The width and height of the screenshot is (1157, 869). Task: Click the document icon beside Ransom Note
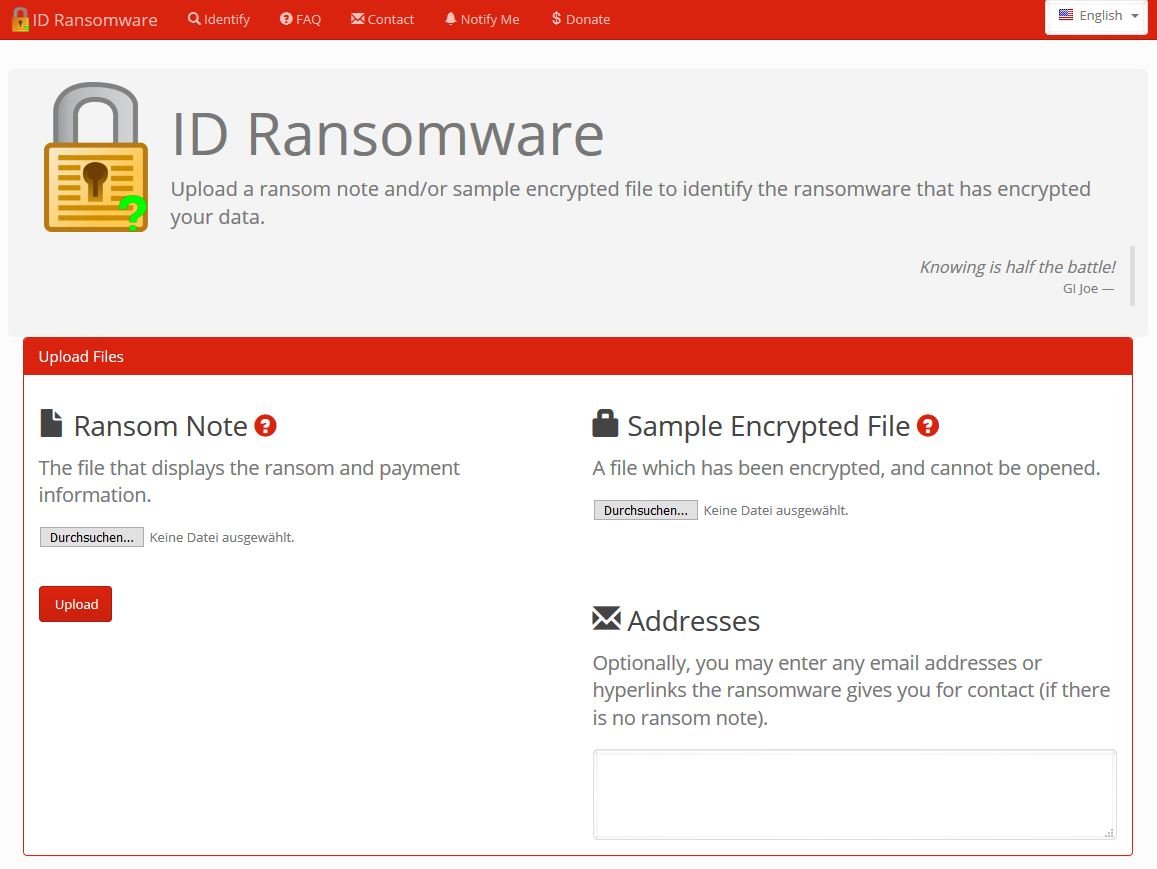click(51, 423)
